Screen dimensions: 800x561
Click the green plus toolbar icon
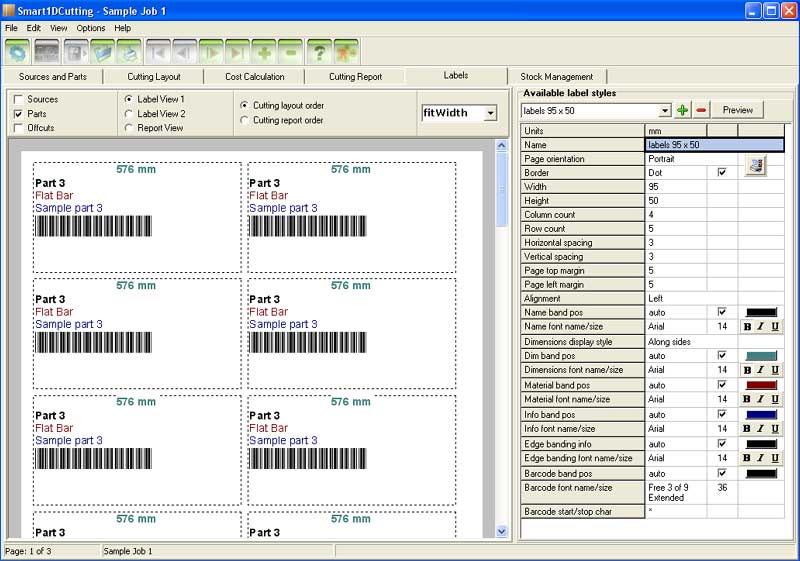[x=264, y=52]
